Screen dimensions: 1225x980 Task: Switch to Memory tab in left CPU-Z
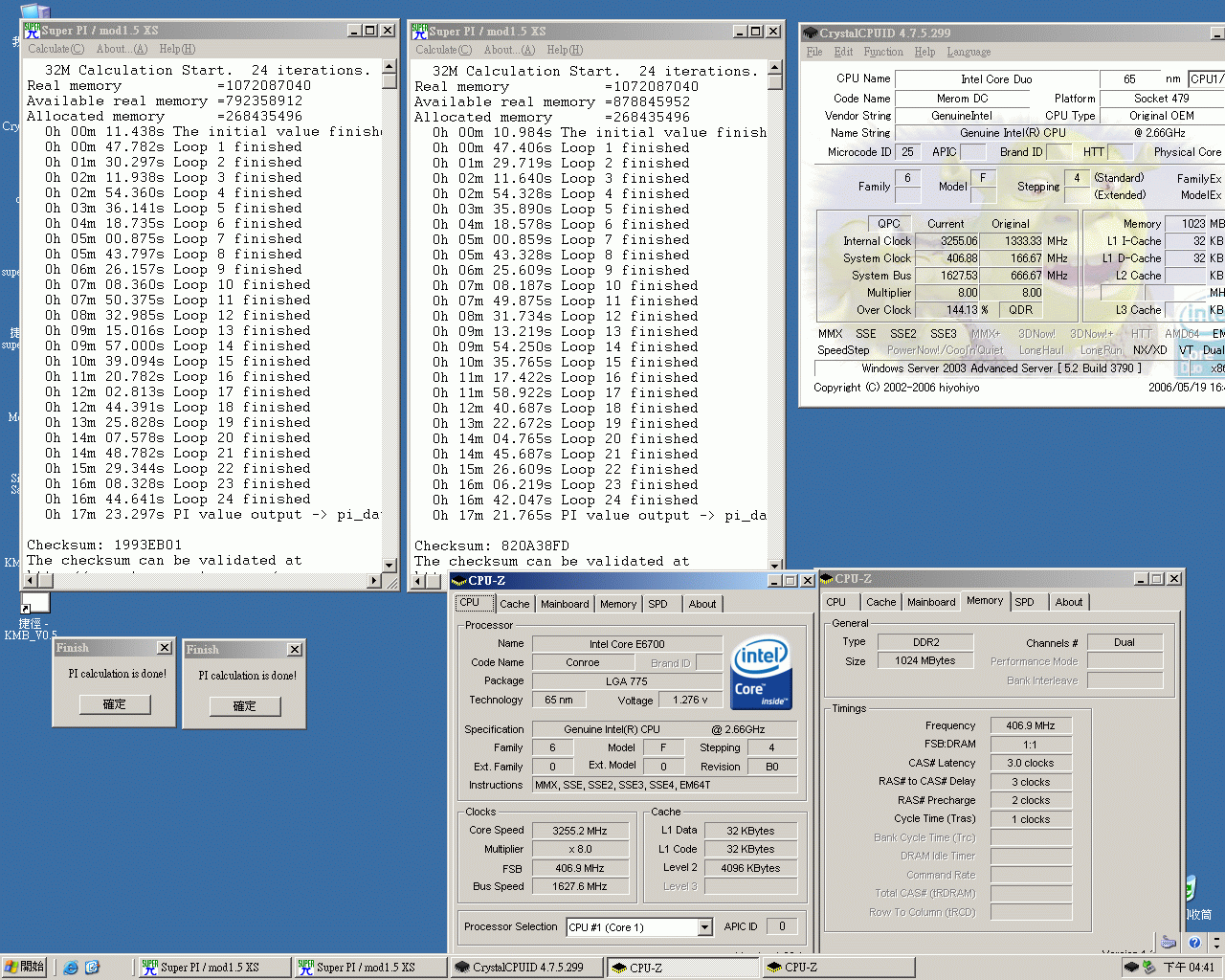[x=618, y=604]
